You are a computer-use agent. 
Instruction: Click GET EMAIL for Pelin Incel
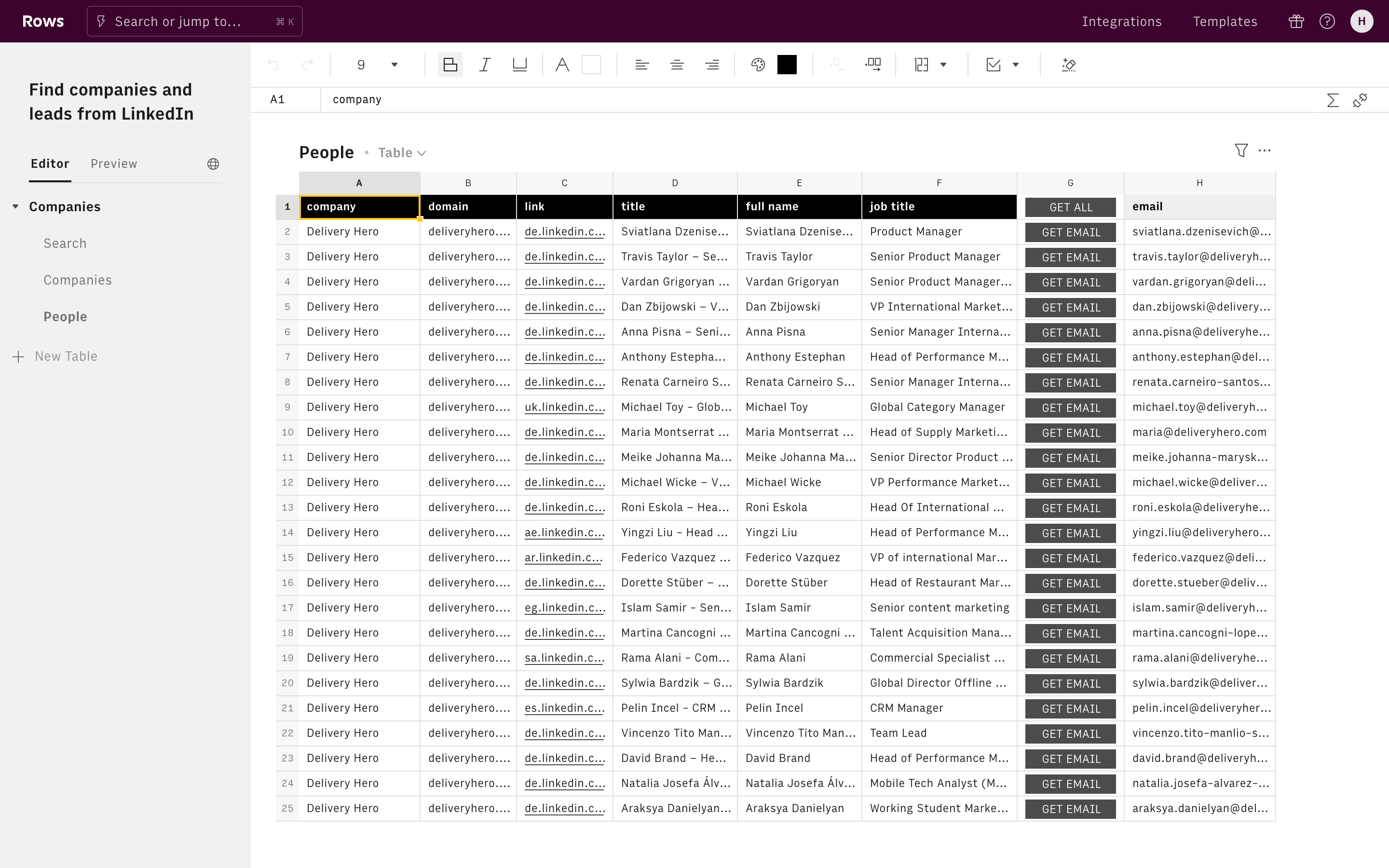pyautogui.click(x=1071, y=708)
